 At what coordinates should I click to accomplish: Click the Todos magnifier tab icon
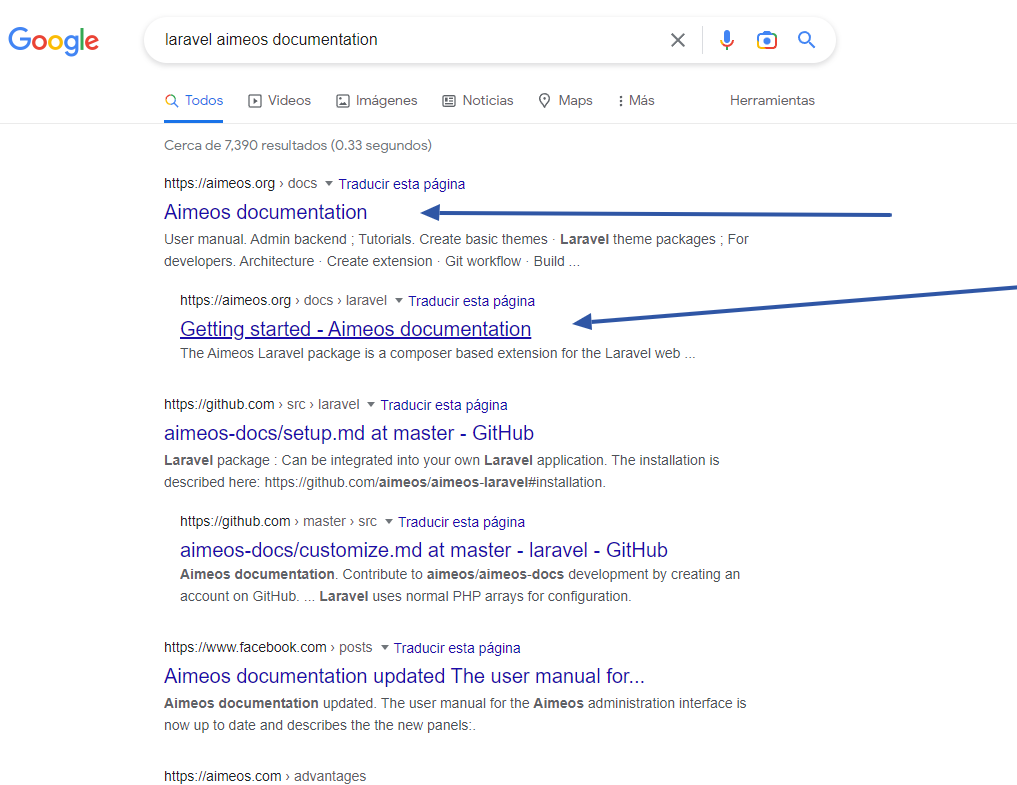coord(171,101)
